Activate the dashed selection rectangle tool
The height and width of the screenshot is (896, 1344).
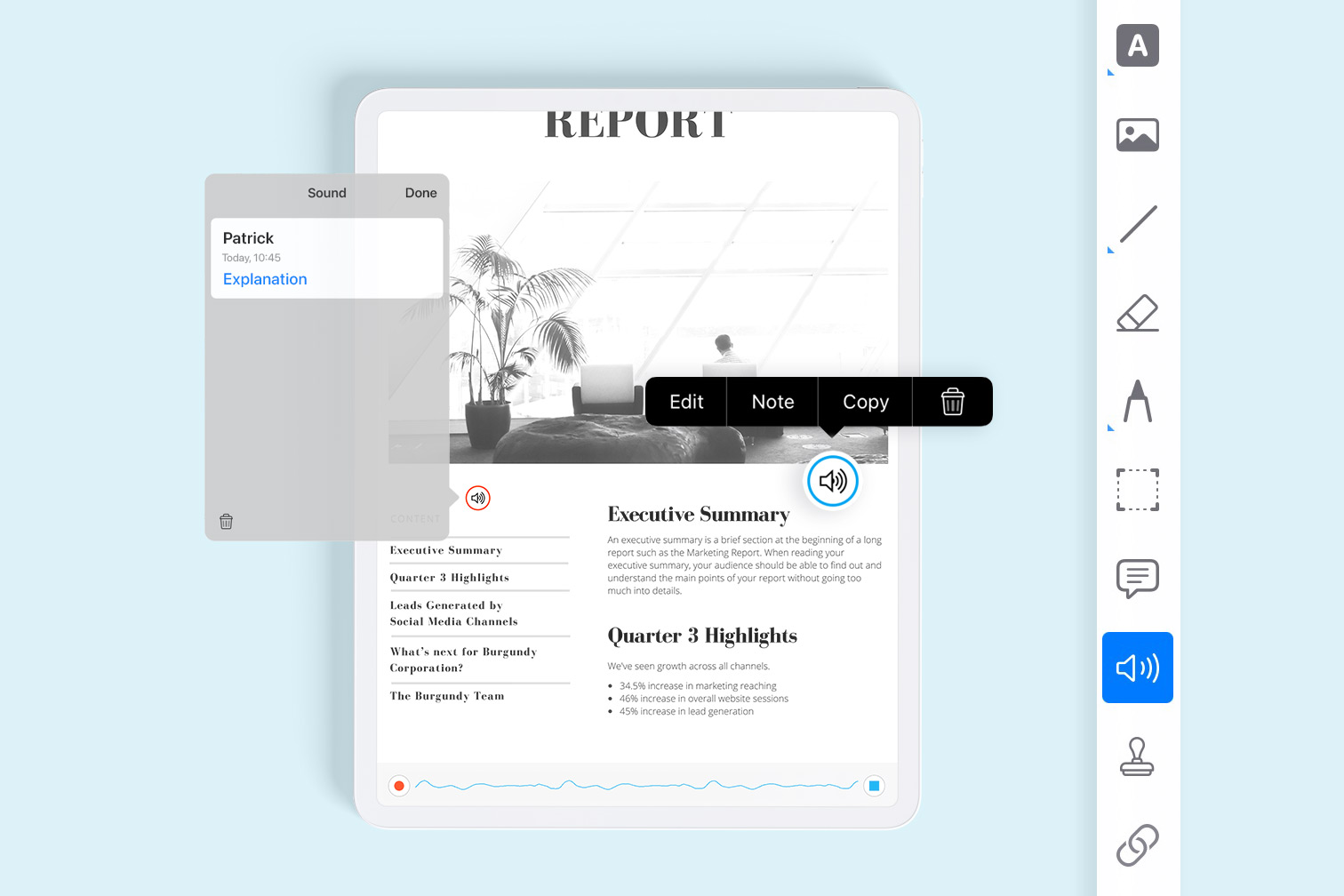pyautogui.click(x=1138, y=490)
